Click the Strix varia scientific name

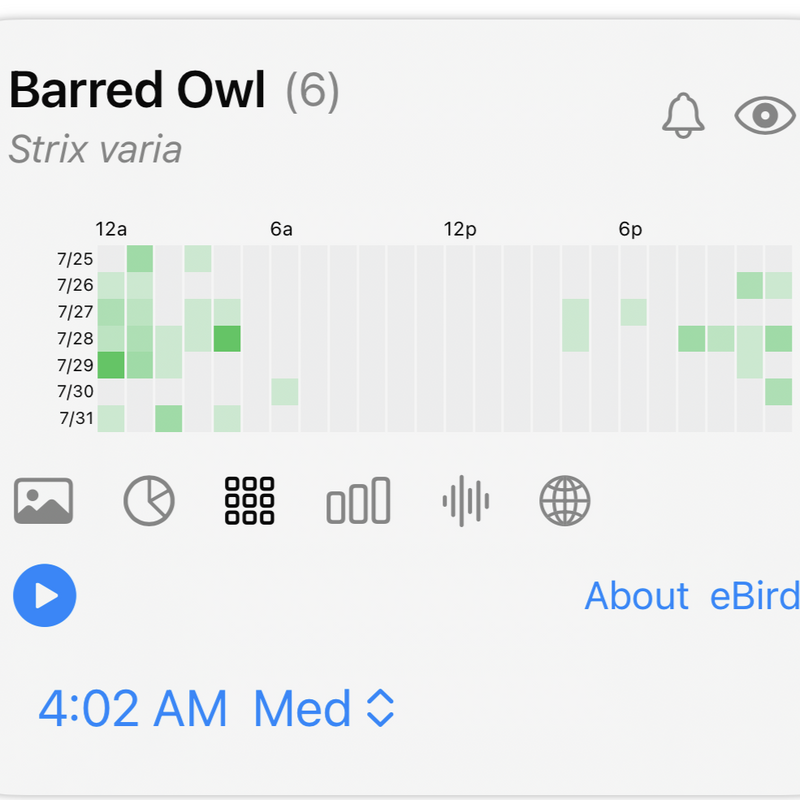click(x=95, y=149)
